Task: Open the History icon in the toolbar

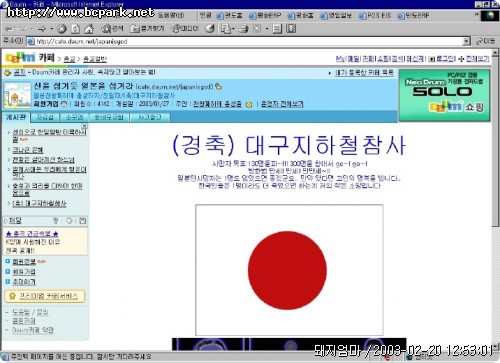Action: click(x=210, y=29)
